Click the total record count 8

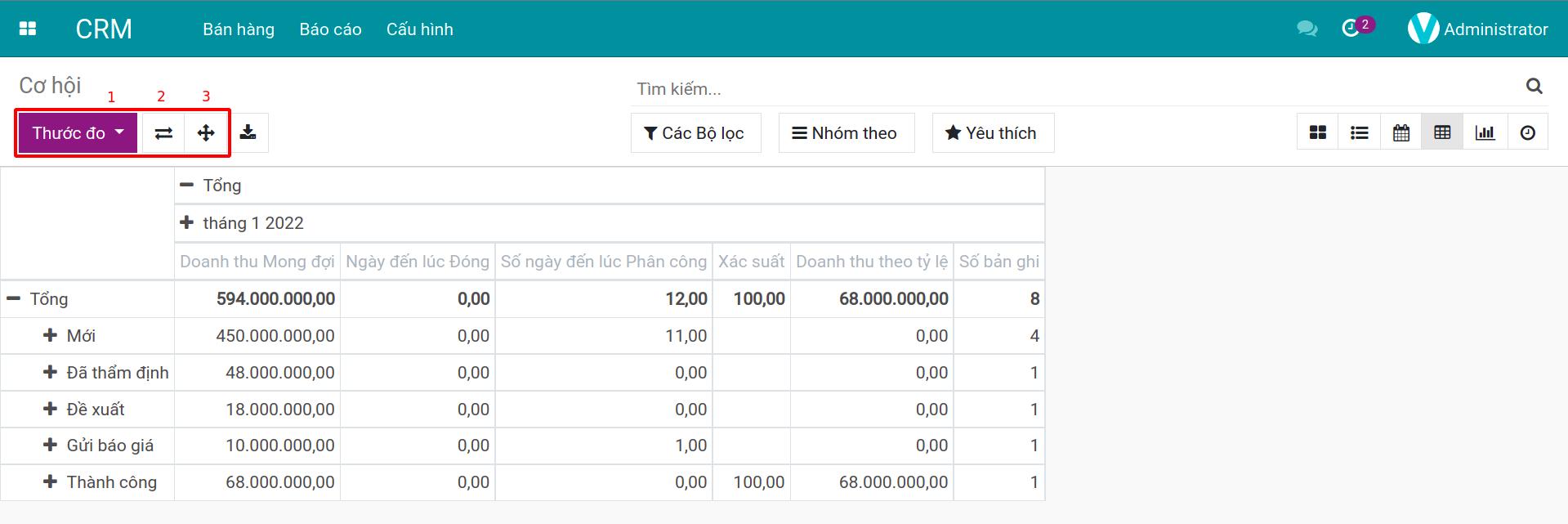[x=999, y=299]
